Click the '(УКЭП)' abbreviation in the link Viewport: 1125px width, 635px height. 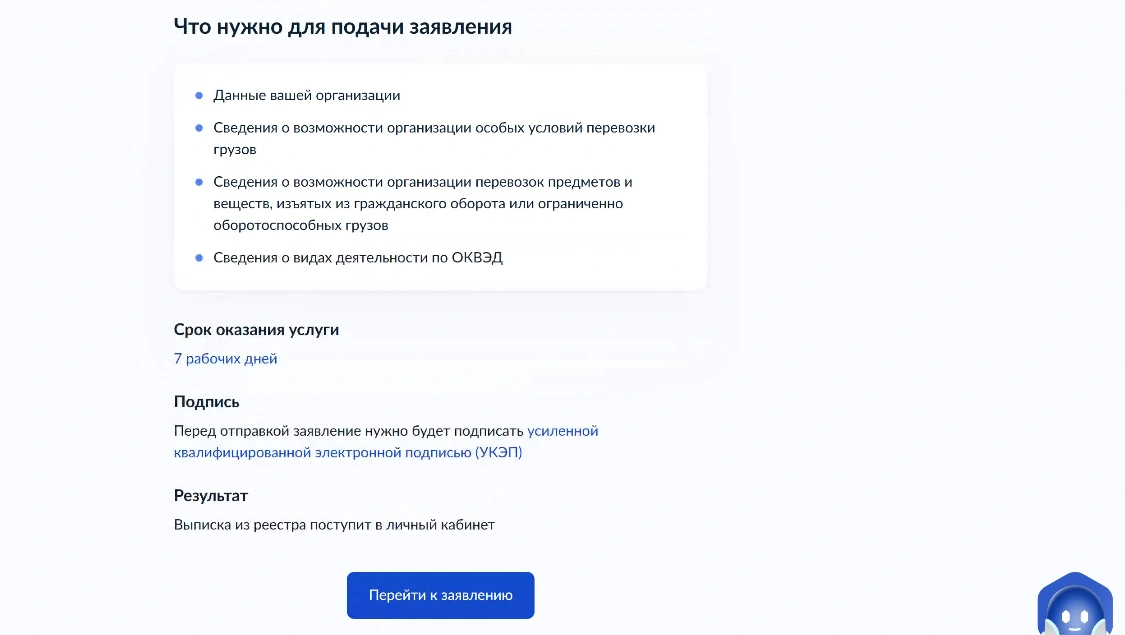click(498, 452)
